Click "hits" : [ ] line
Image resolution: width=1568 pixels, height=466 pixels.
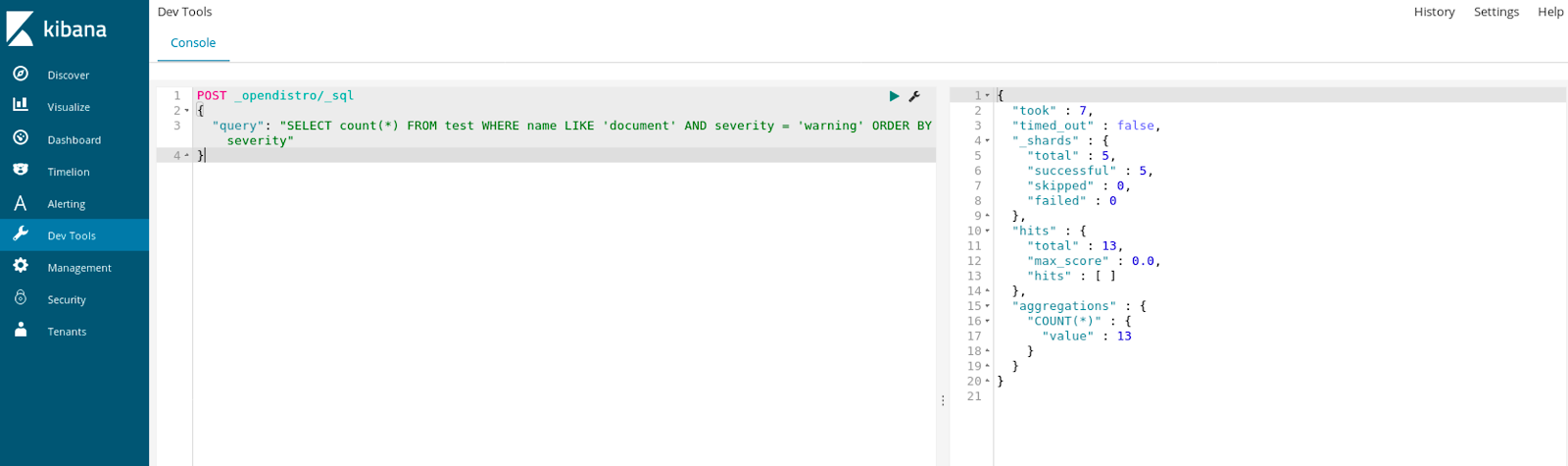click(x=1071, y=276)
